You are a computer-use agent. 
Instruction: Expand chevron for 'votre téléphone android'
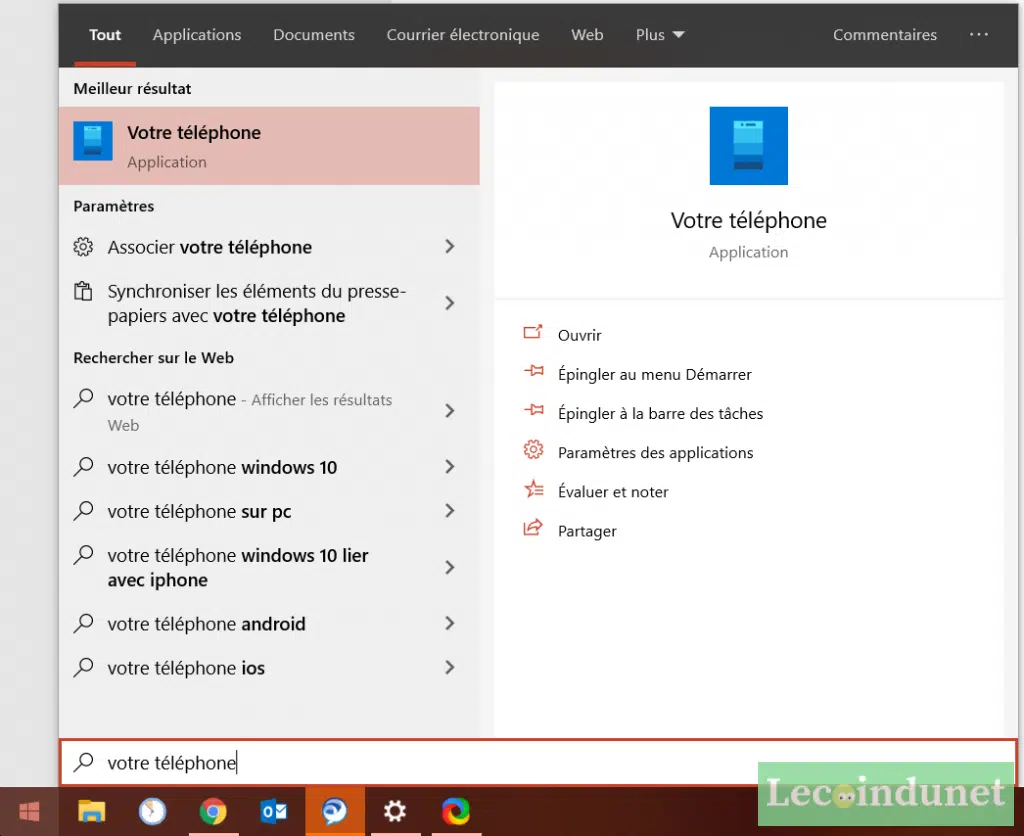click(x=450, y=623)
